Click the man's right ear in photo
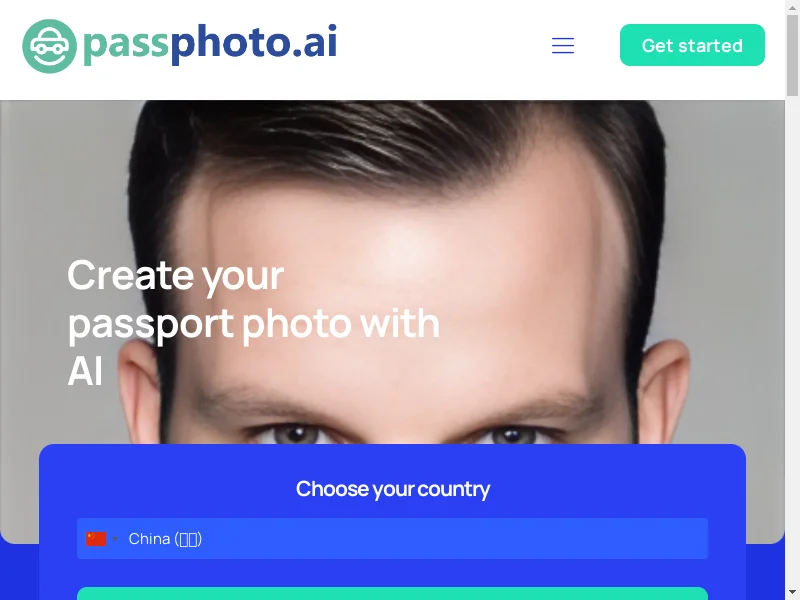 664,390
